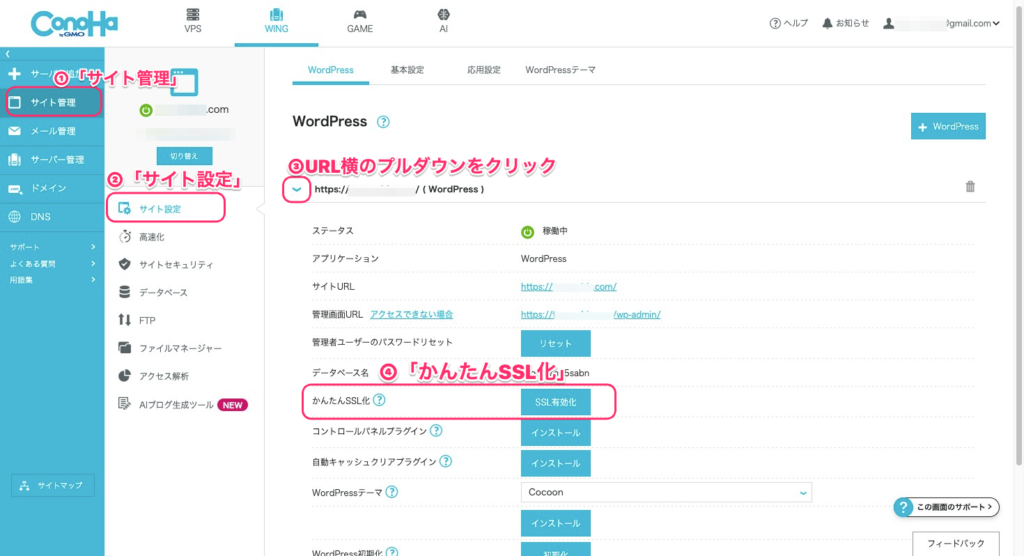Viewport: 1024px width, 556px height.
Task: Open the WordPressテーマ Cocoon dropdown
Action: 666,492
